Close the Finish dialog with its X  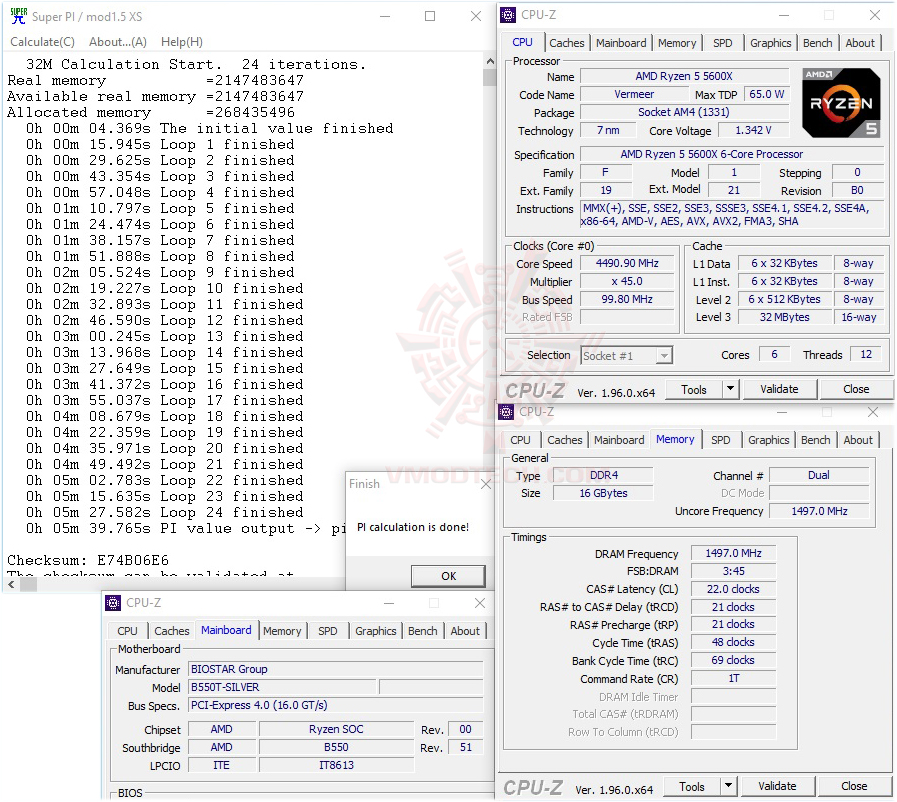[x=486, y=484]
